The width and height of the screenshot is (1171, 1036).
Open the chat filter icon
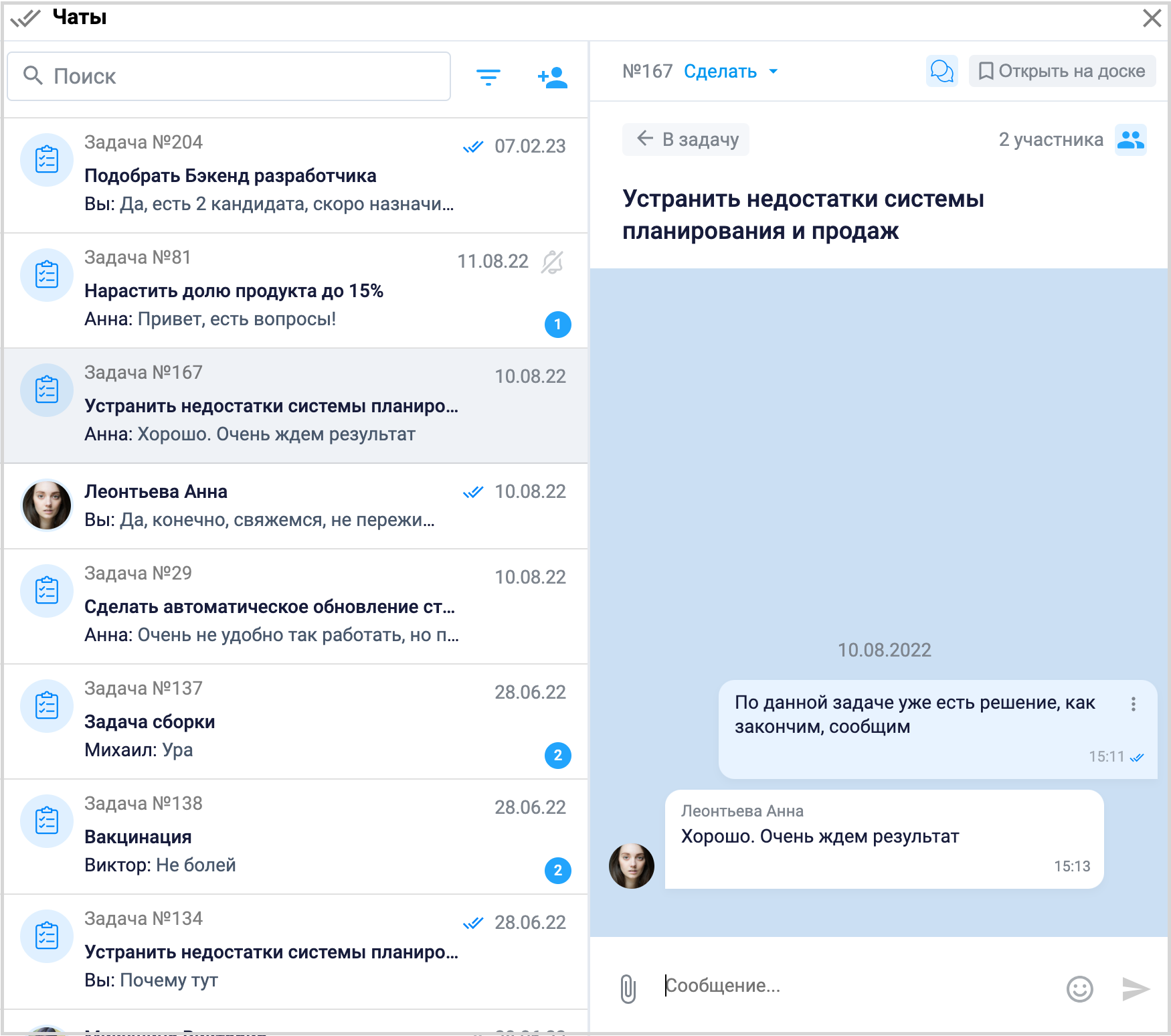click(x=488, y=78)
